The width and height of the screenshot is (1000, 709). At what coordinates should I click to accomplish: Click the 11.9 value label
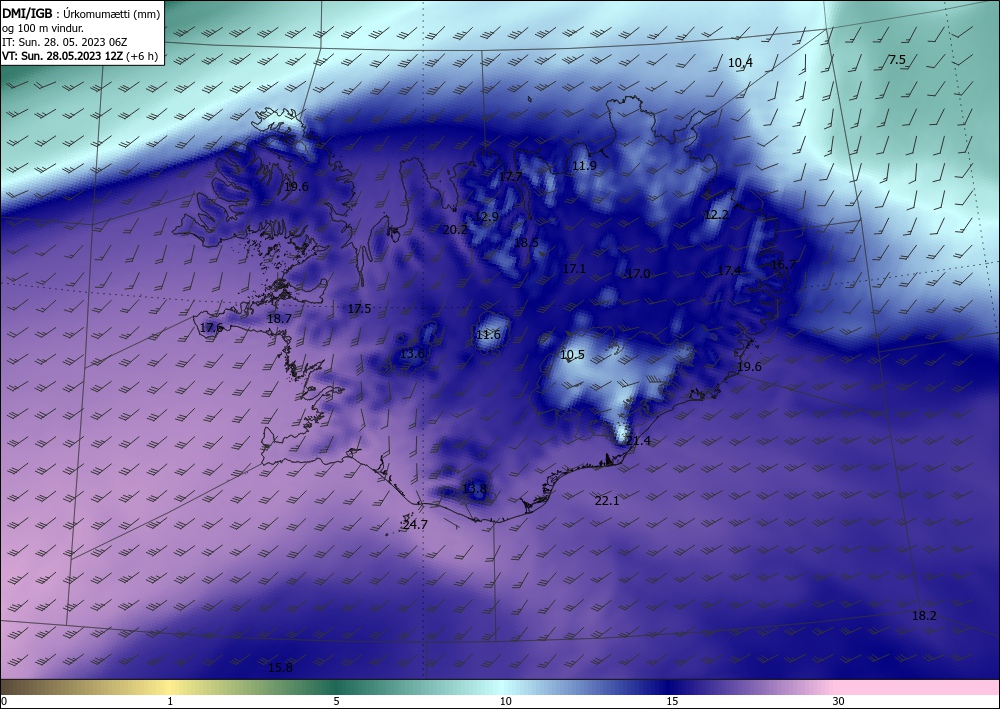pos(584,166)
